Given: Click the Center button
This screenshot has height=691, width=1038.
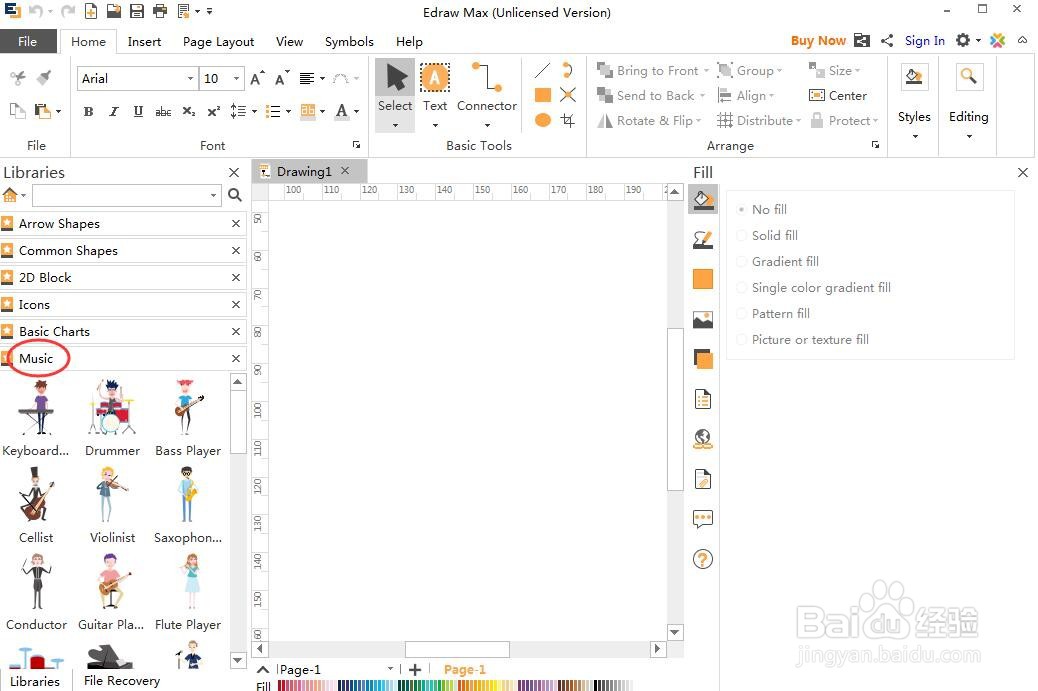Looking at the screenshot, I should 838,95.
